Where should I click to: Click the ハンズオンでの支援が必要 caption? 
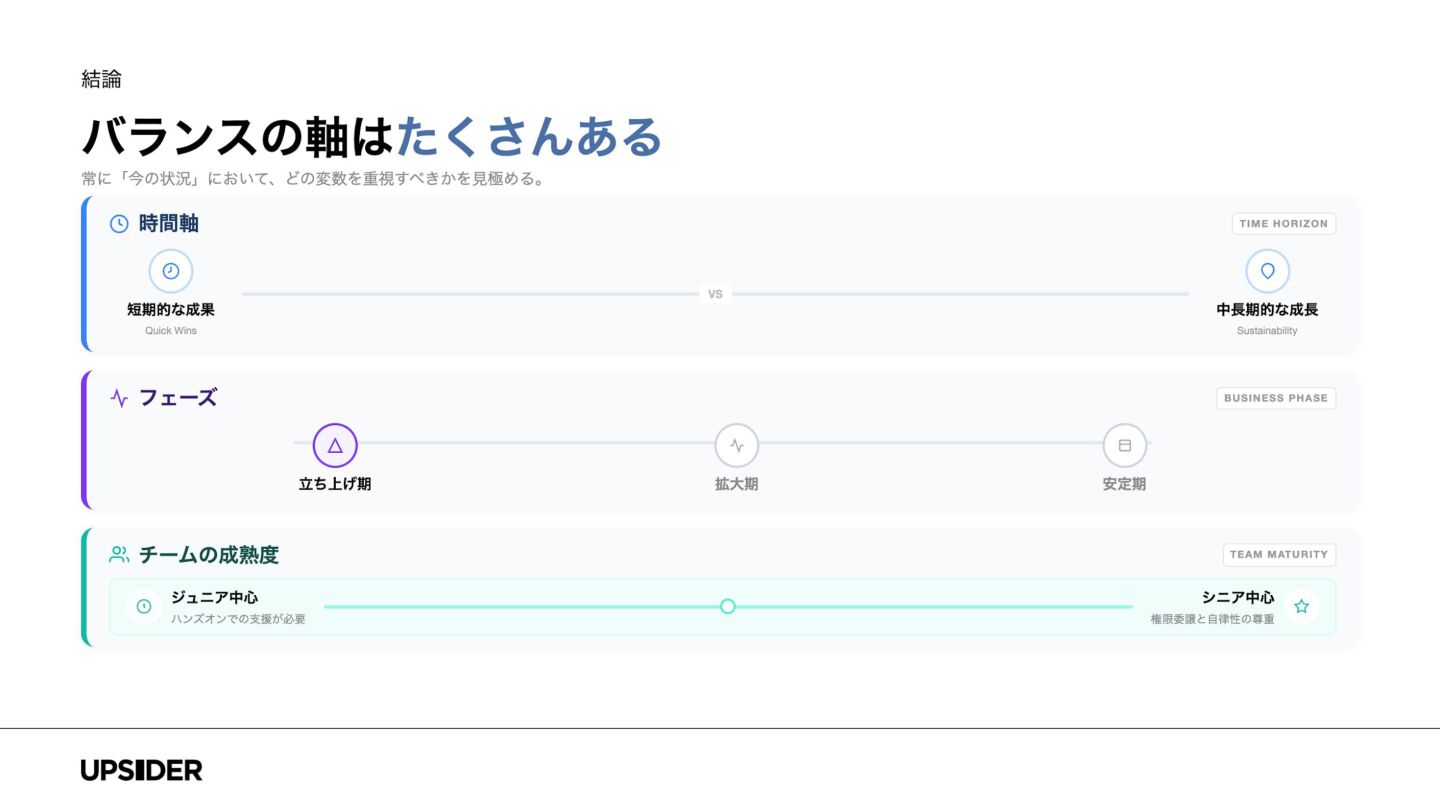coord(238,619)
